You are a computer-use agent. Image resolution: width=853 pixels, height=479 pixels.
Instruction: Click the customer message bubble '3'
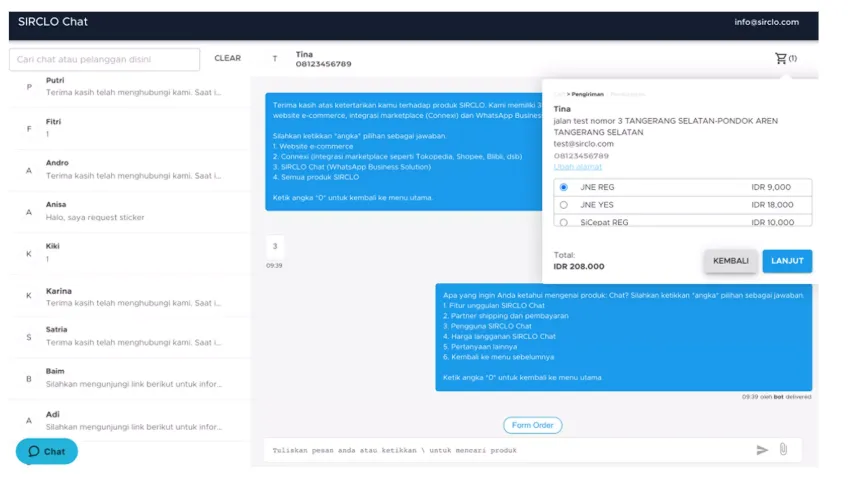(x=275, y=246)
